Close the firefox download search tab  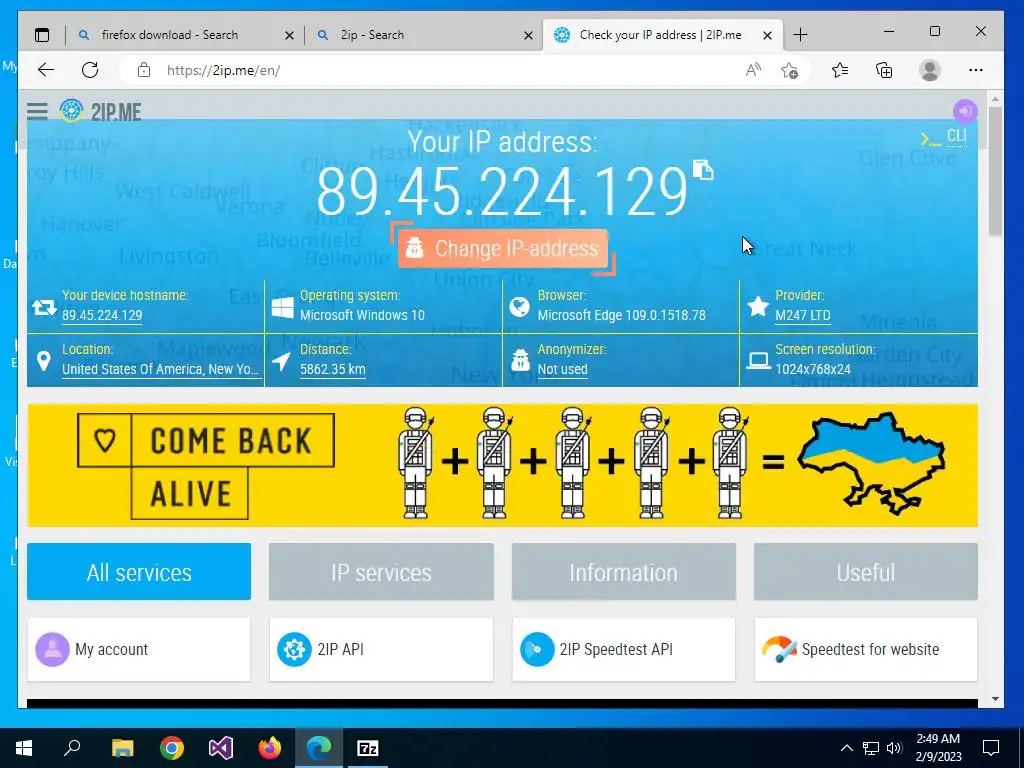pos(289,35)
